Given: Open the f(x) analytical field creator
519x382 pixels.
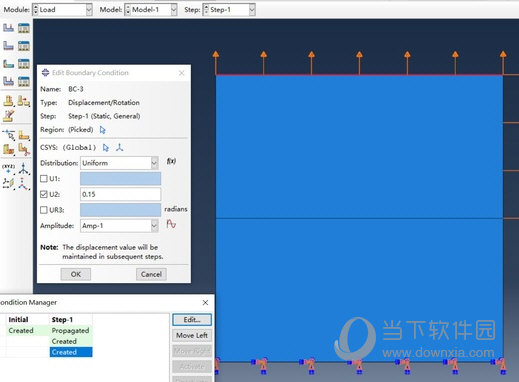Looking at the screenshot, I should [171, 161].
